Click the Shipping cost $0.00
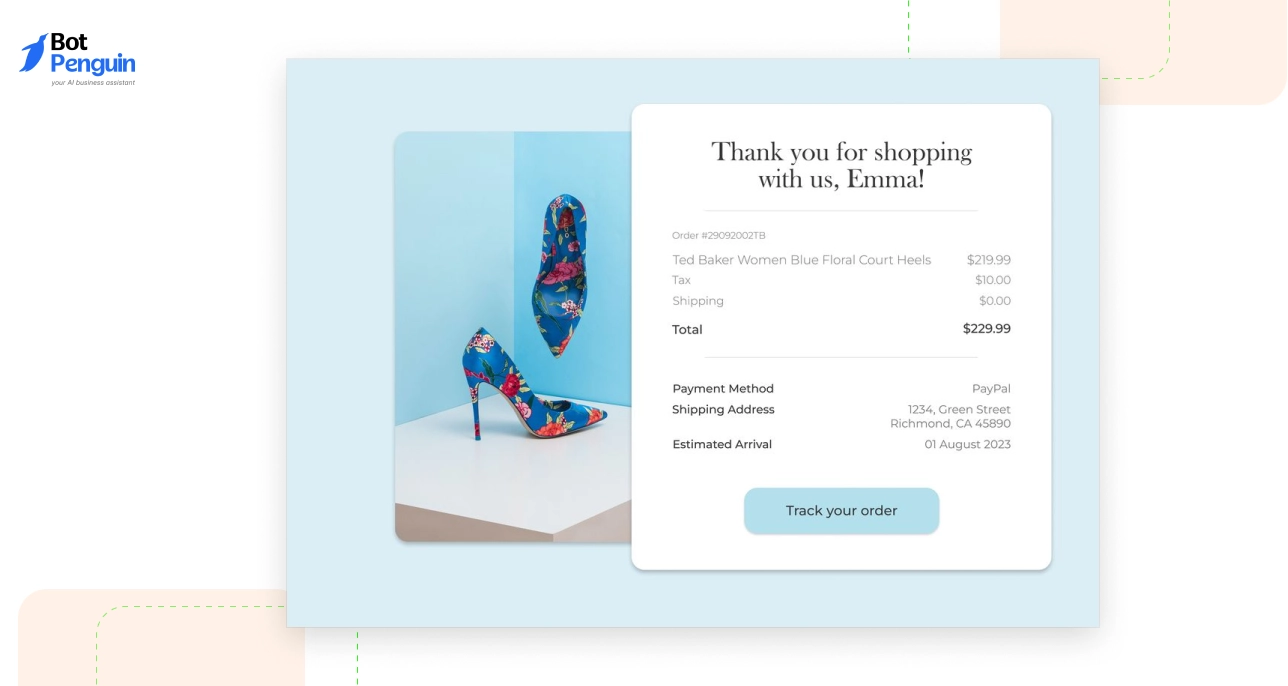 coord(996,300)
